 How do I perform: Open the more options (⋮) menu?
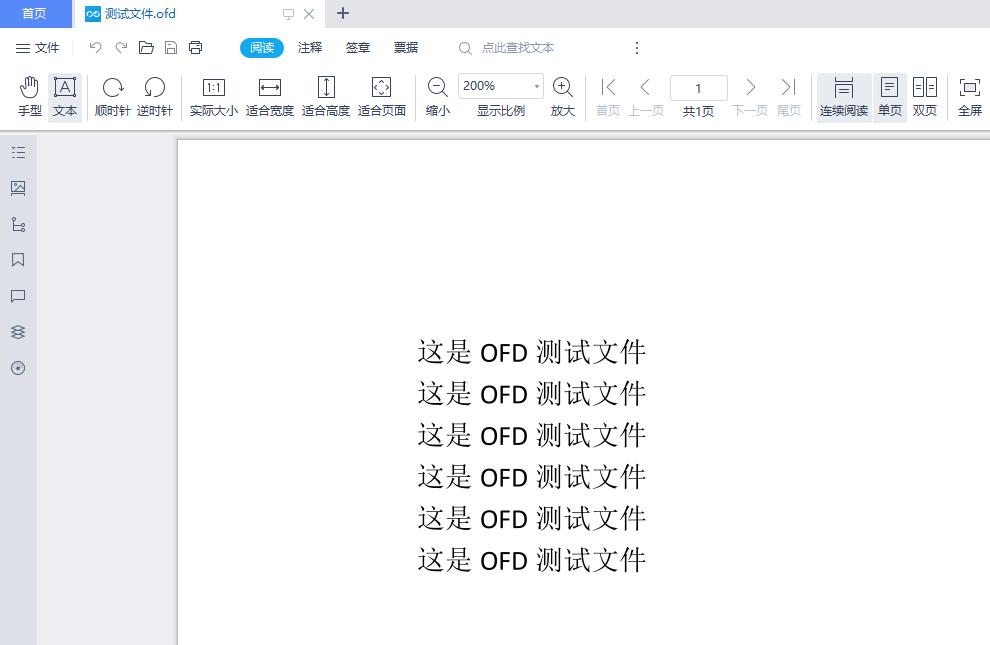(637, 47)
